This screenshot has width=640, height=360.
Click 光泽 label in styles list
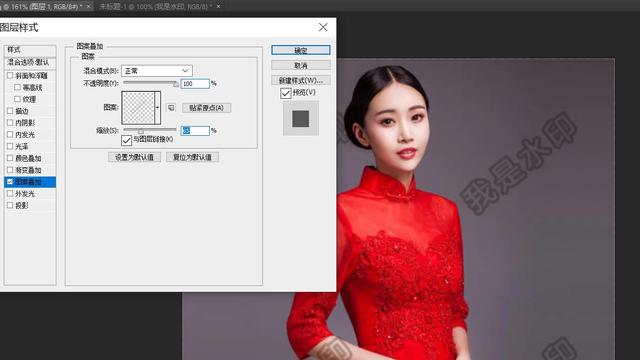(x=22, y=147)
